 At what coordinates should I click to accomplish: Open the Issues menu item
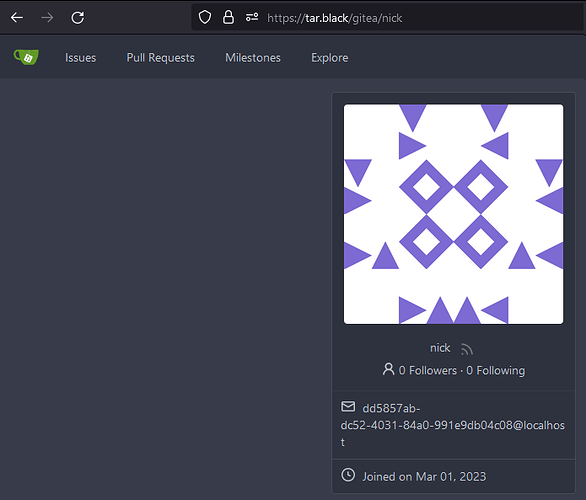pos(80,58)
